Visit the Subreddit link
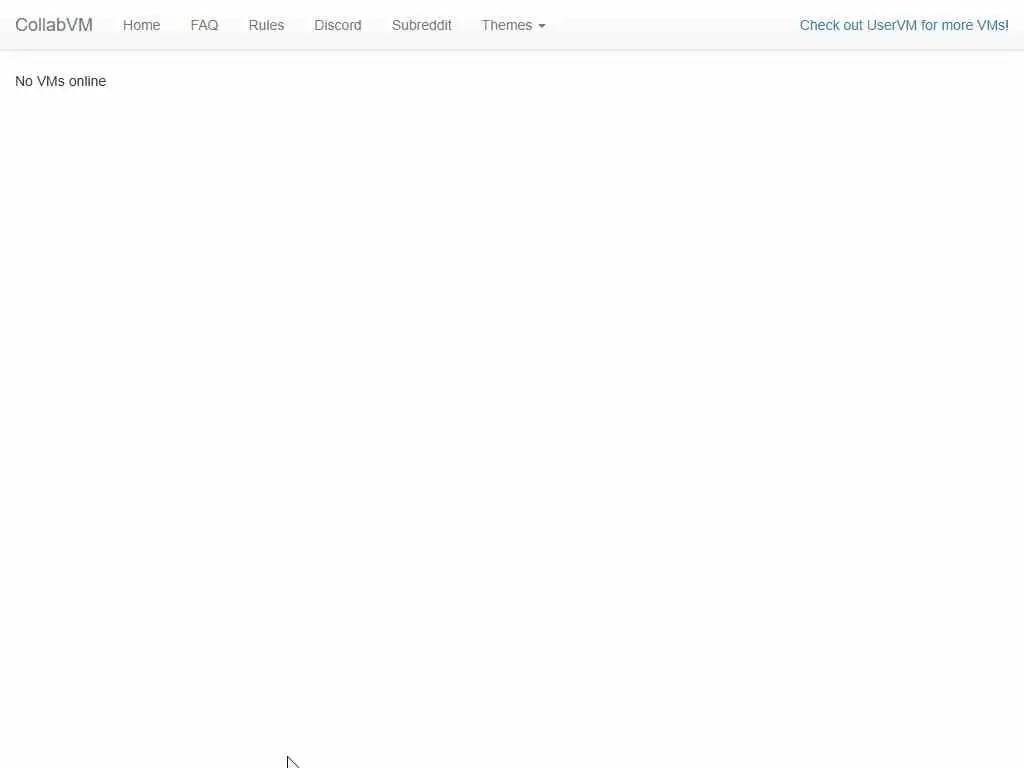 421,25
